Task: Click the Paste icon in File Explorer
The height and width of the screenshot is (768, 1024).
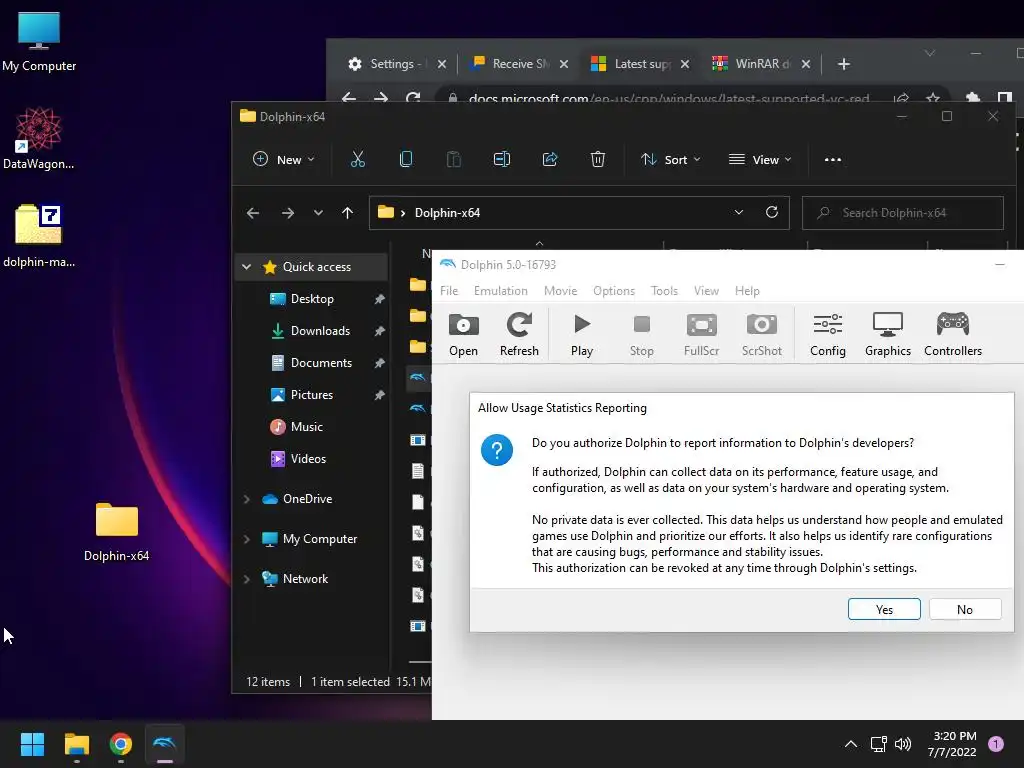Action: click(x=454, y=159)
